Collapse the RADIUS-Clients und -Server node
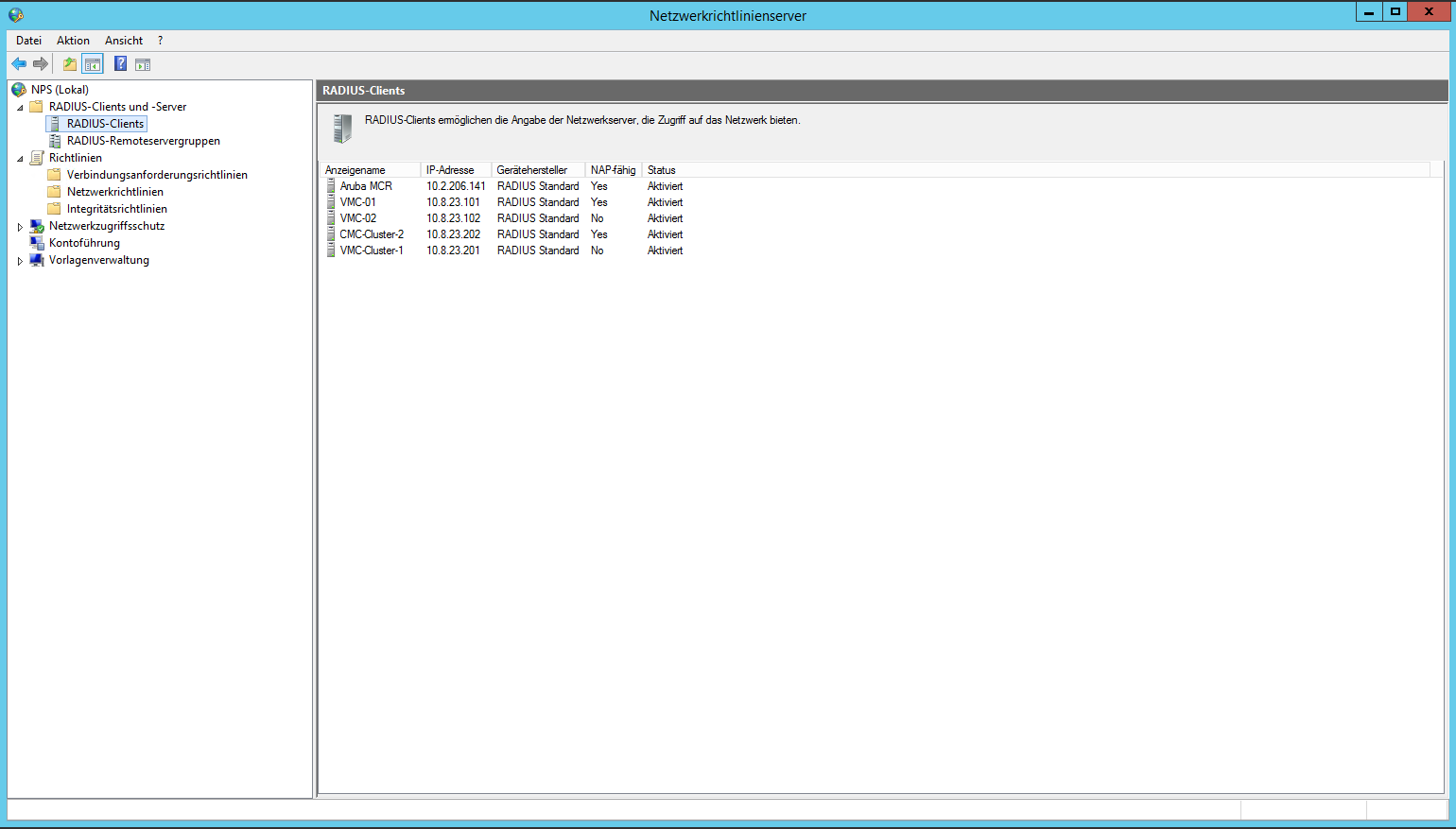Image resolution: width=1456 pixels, height=829 pixels. 20,108
